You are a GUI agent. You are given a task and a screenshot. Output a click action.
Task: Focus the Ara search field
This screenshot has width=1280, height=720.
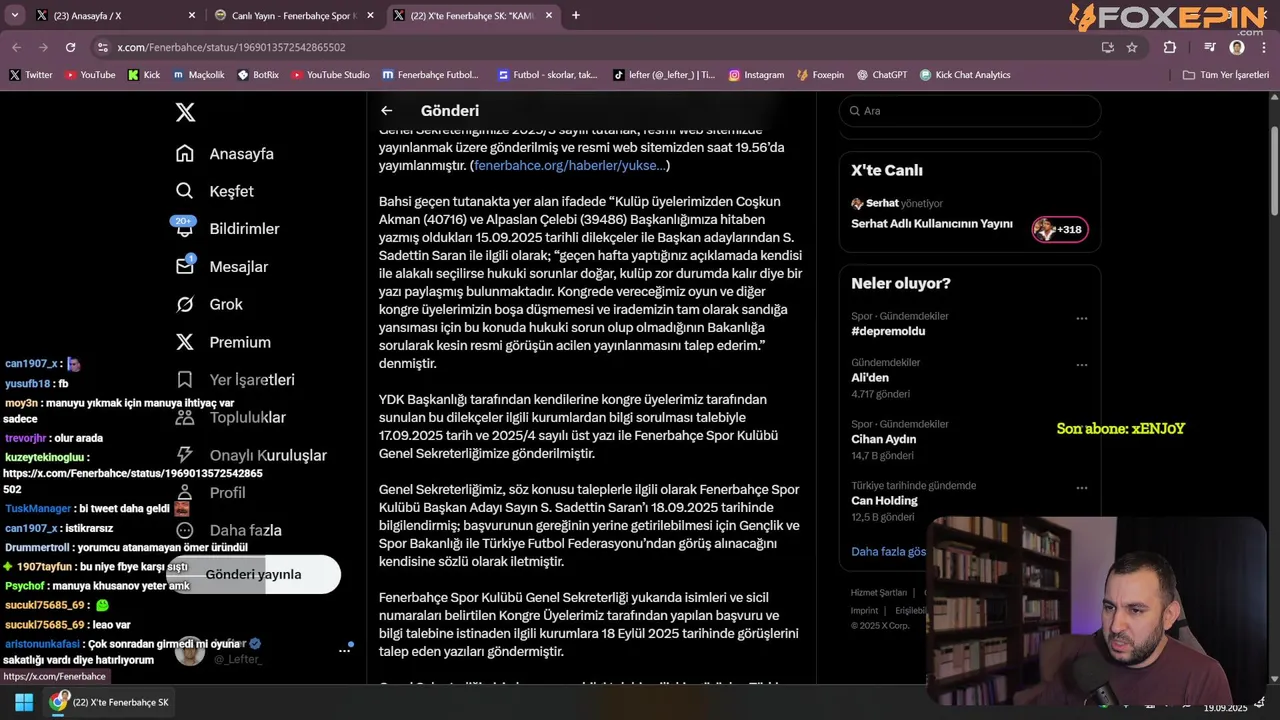tap(970, 111)
